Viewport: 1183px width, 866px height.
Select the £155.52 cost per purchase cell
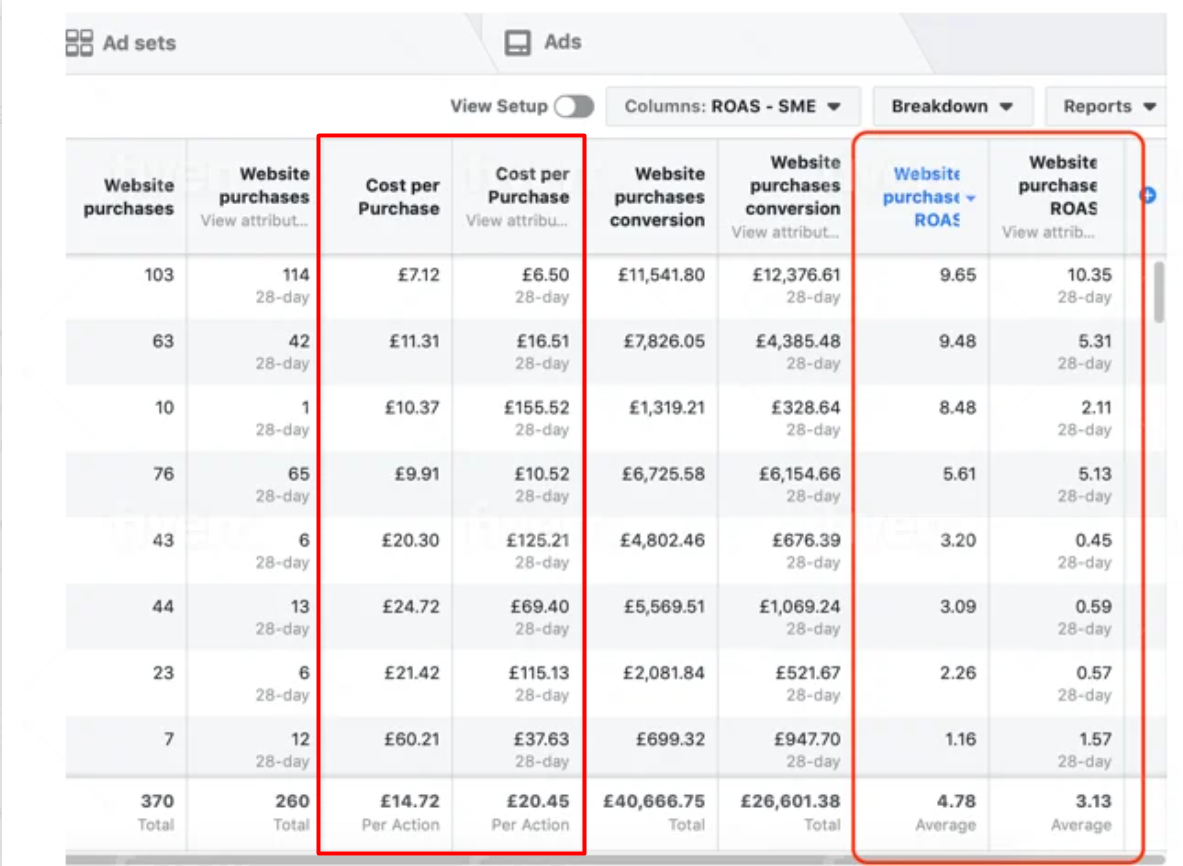[x=542, y=408]
